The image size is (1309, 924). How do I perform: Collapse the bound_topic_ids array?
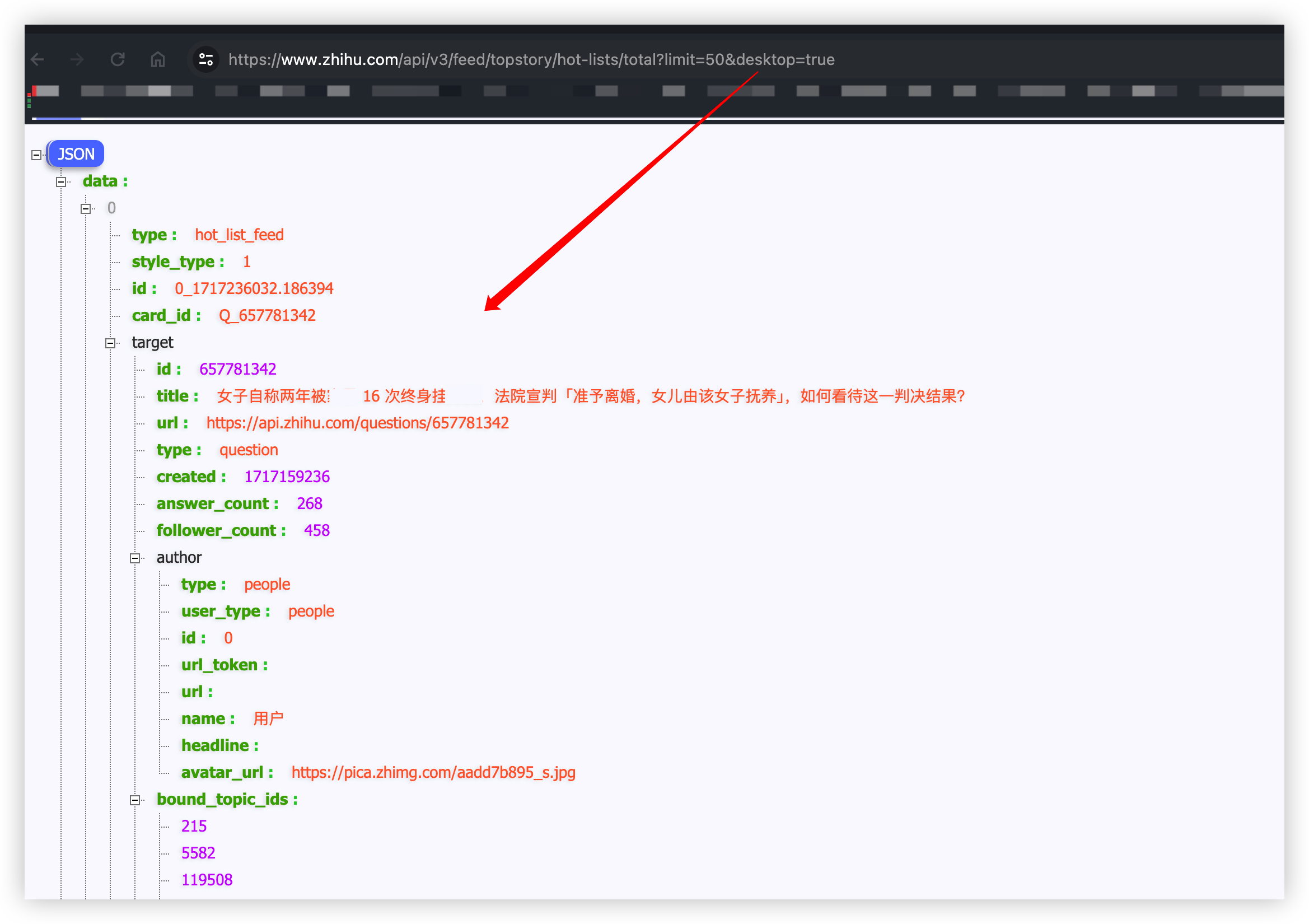(x=135, y=800)
